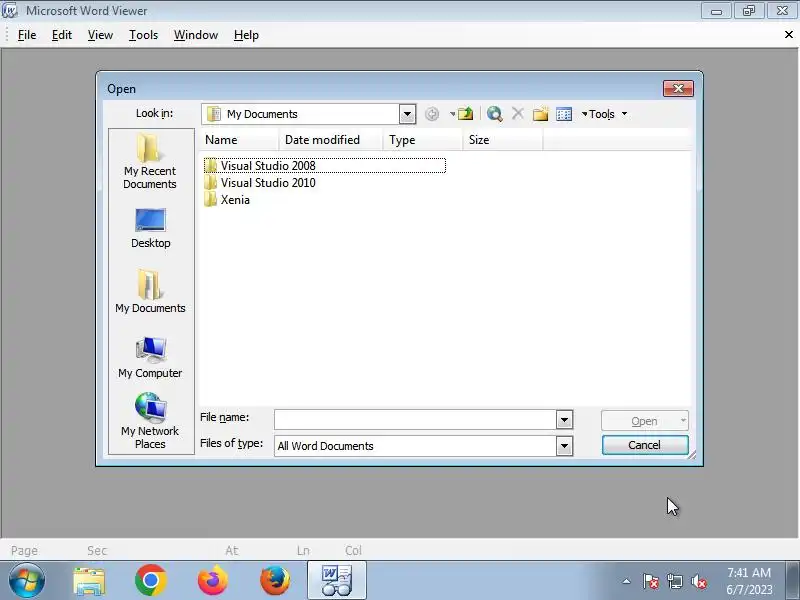Open the Help menu
The width and height of the screenshot is (800, 600).
pyautogui.click(x=246, y=35)
